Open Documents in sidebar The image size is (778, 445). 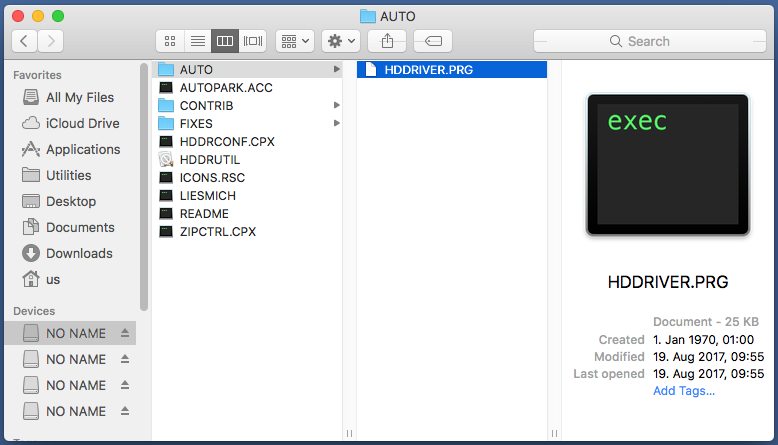pyautogui.click(x=68, y=227)
